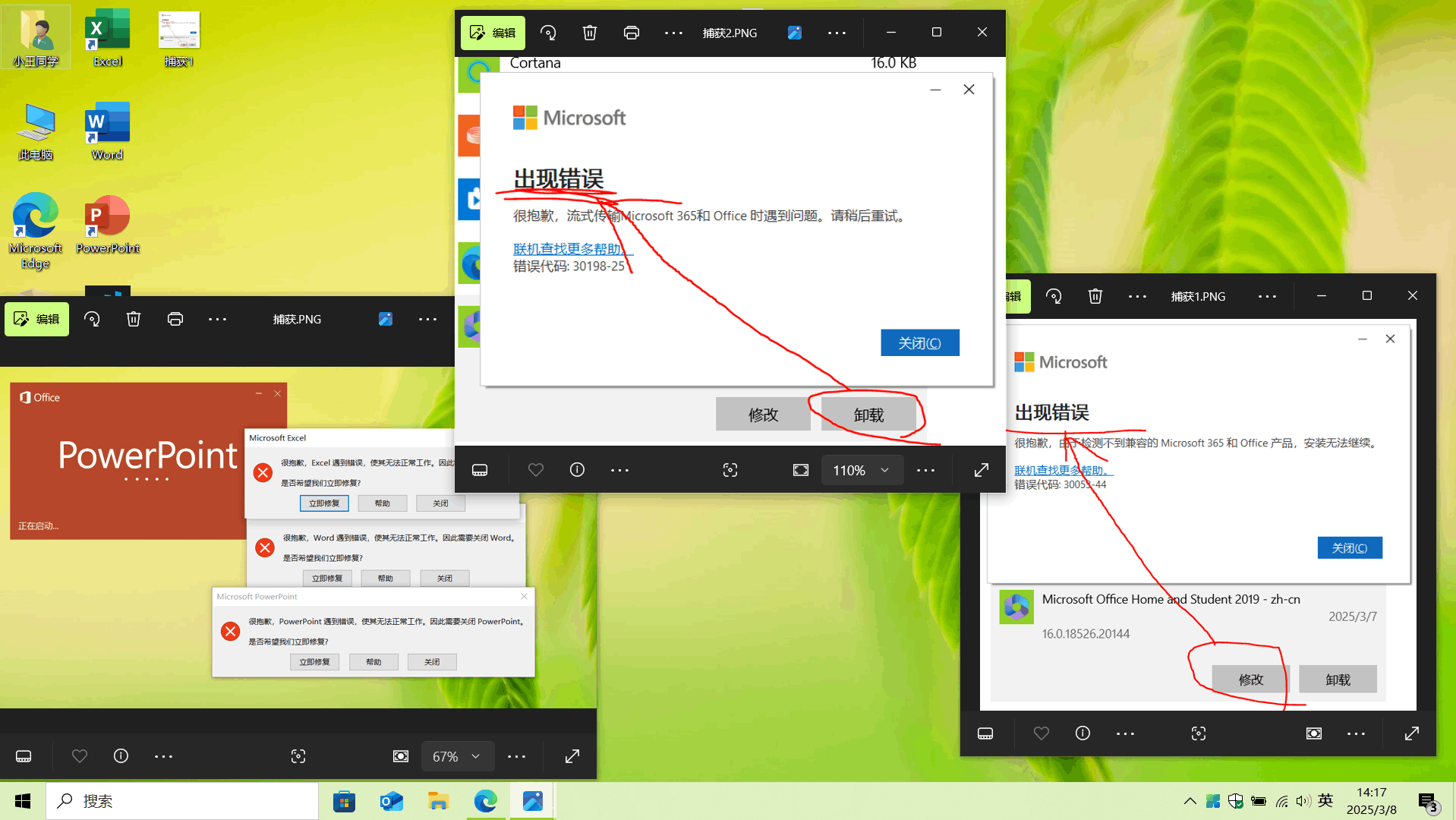Favorite the 捕获2.PNG image with heart icon
This screenshot has width=1456, height=820.
(x=536, y=470)
